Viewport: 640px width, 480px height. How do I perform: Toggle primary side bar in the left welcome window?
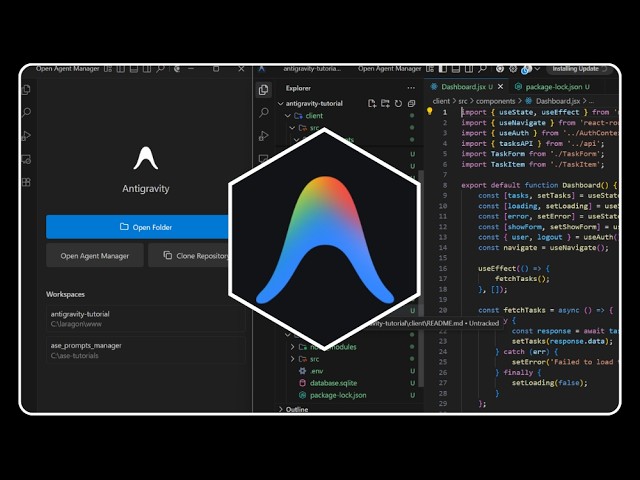pyautogui.click(x=121, y=69)
